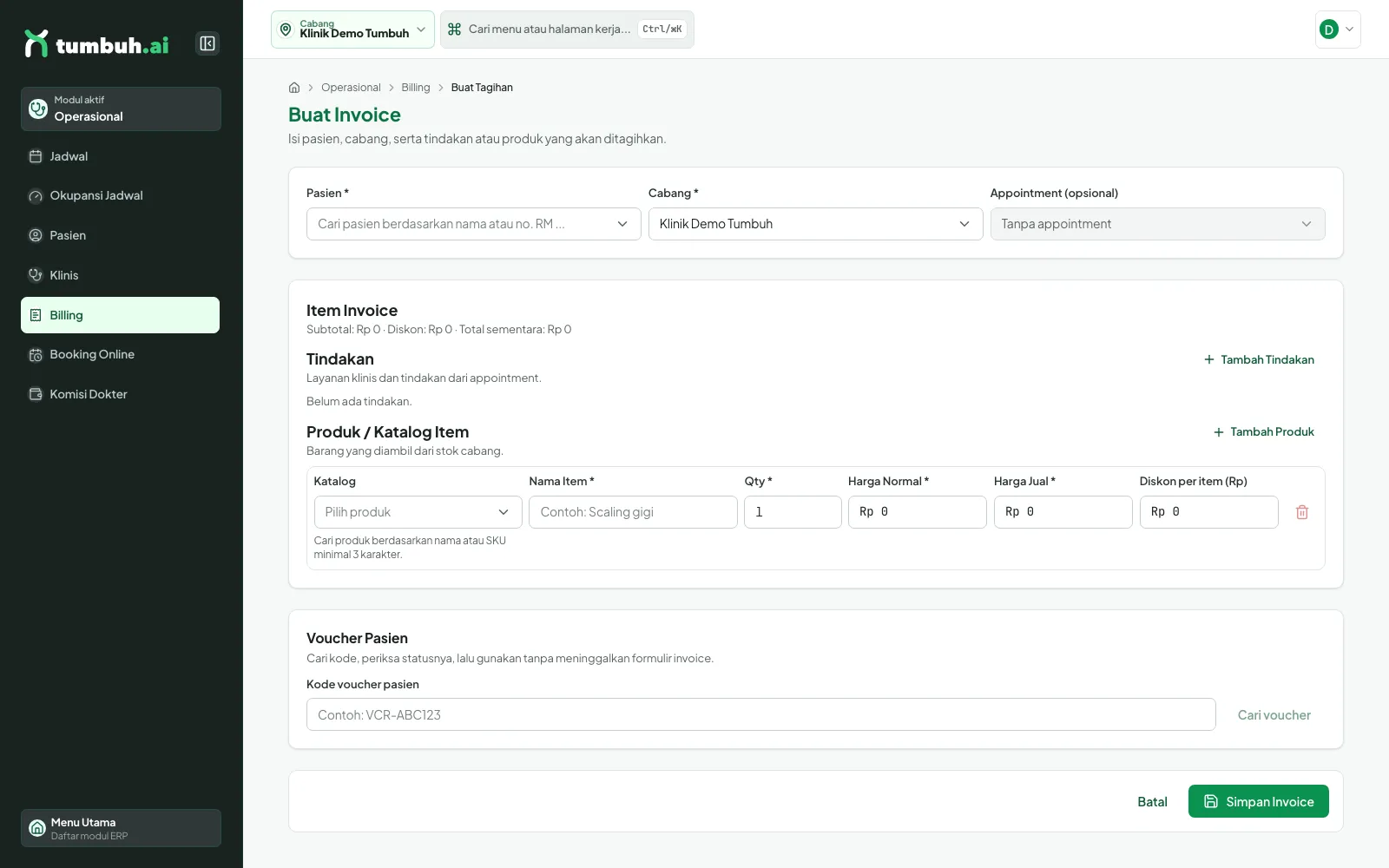1389x868 pixels.
Task: Collapse the sidebar panel icon
Action: (x=207, y=43)
